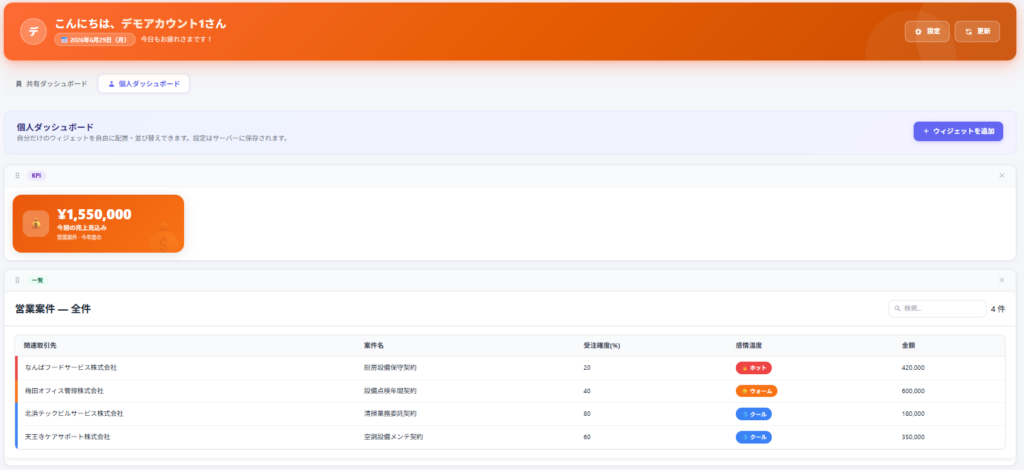Select 個人ダッシュボード tab

pos(144,84)
